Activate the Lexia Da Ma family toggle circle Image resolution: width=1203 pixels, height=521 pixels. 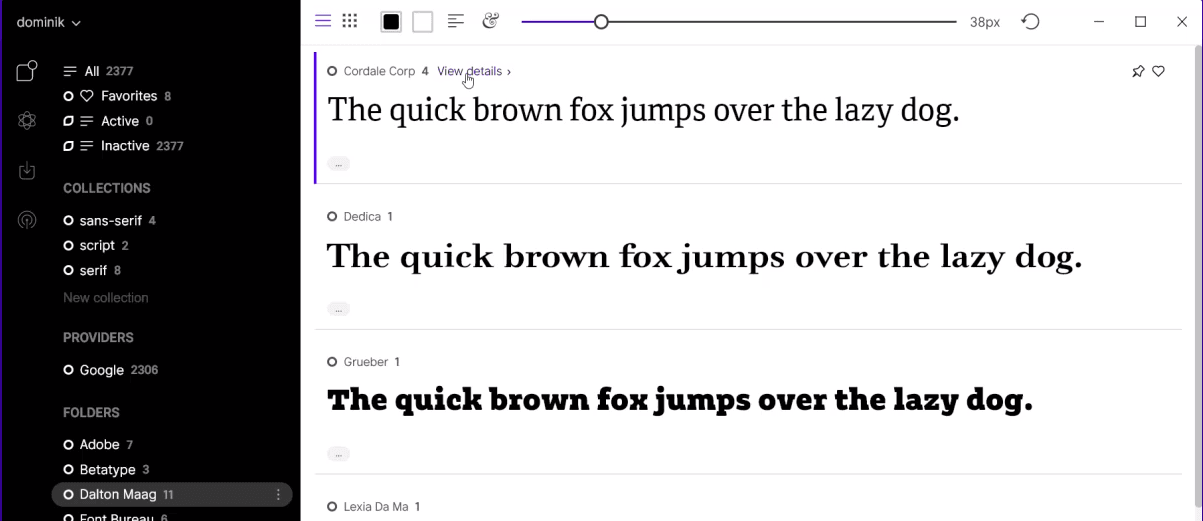[332, 507]
